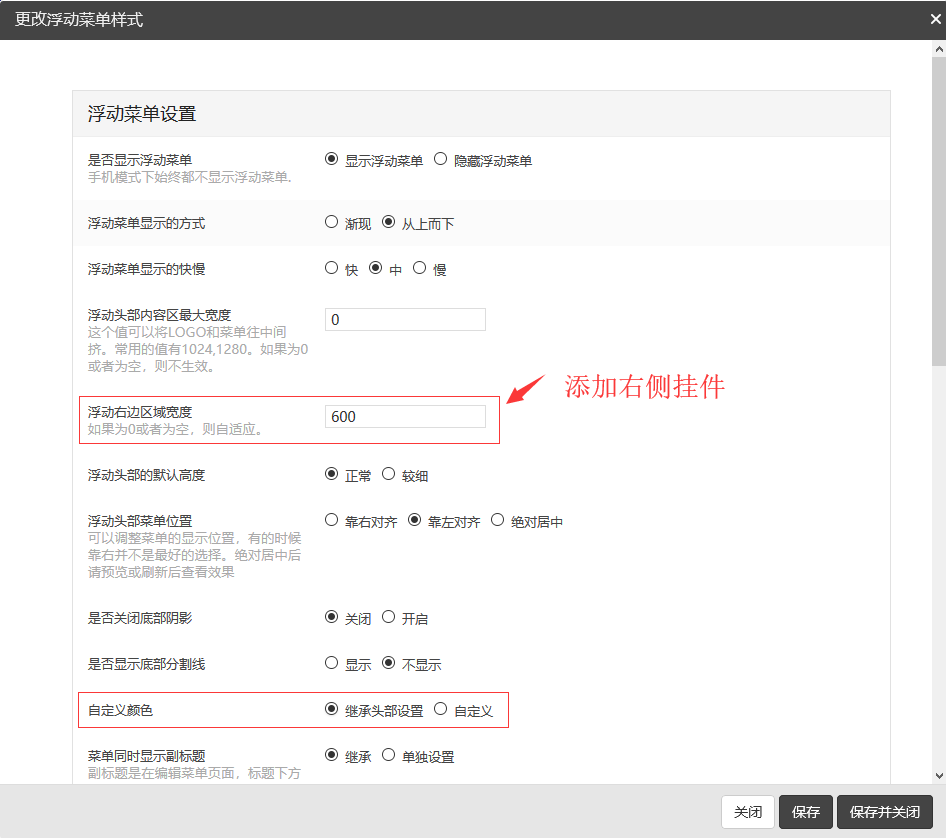Align menu with 靠左对齐
Image resolution: width=946 pixels, height=838 pixels.
[x=414, y=520]
